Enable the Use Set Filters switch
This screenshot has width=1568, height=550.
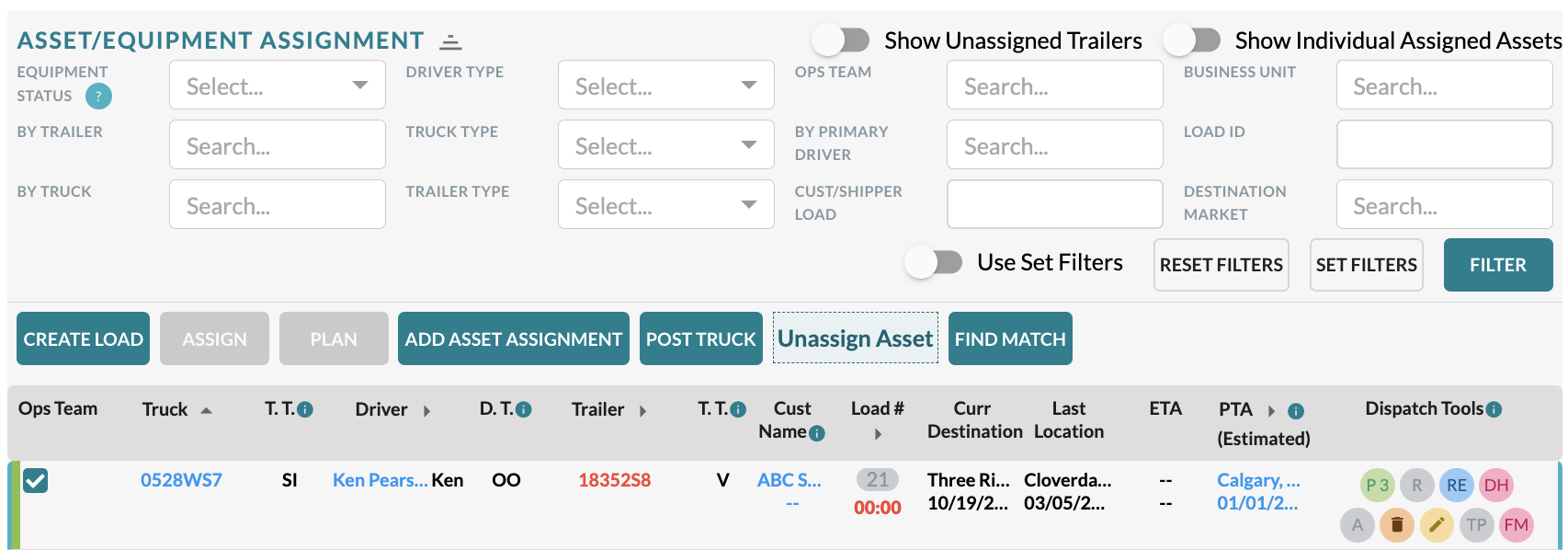pos(934,262)
